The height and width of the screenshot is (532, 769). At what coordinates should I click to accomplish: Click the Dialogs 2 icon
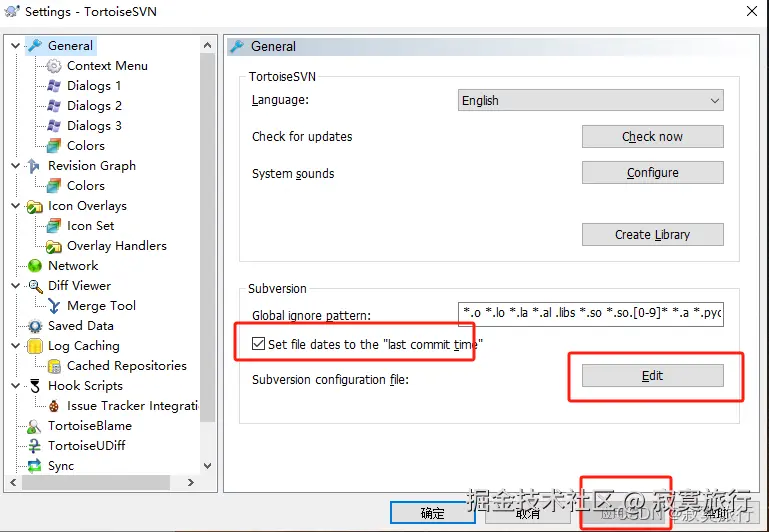click(x=54, y=106)
